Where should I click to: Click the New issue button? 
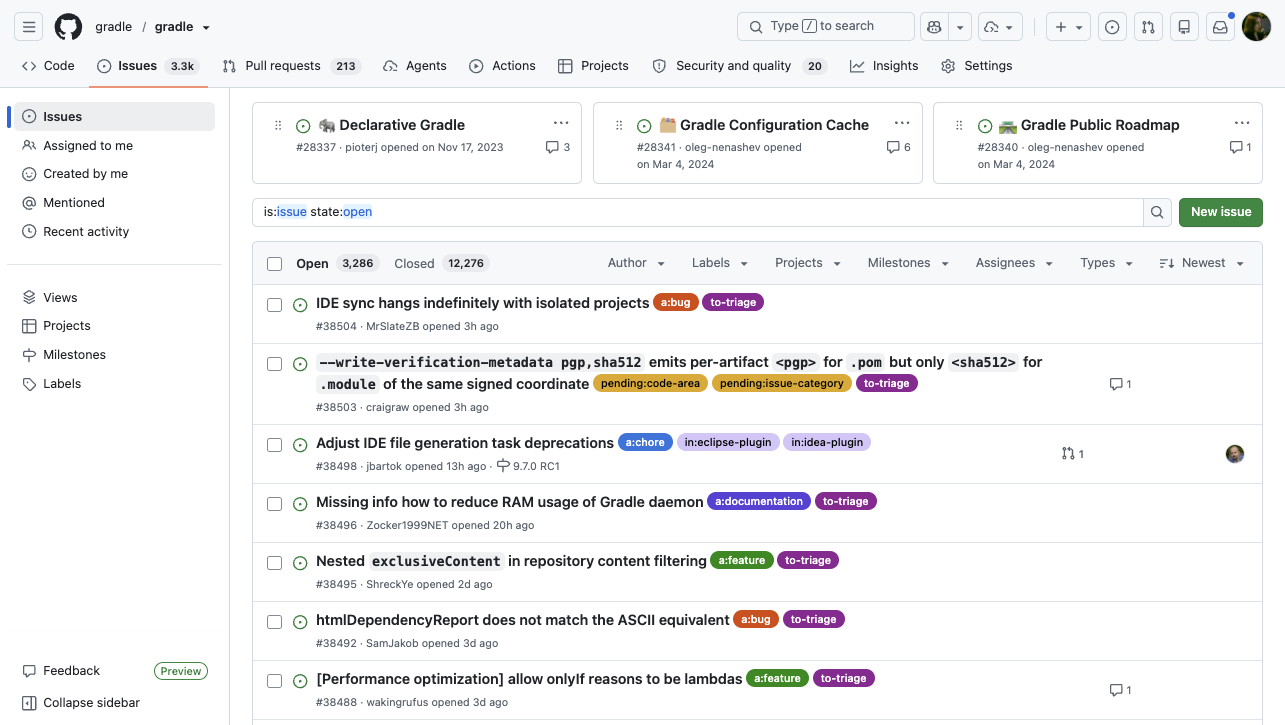[x=1221, y=212]
